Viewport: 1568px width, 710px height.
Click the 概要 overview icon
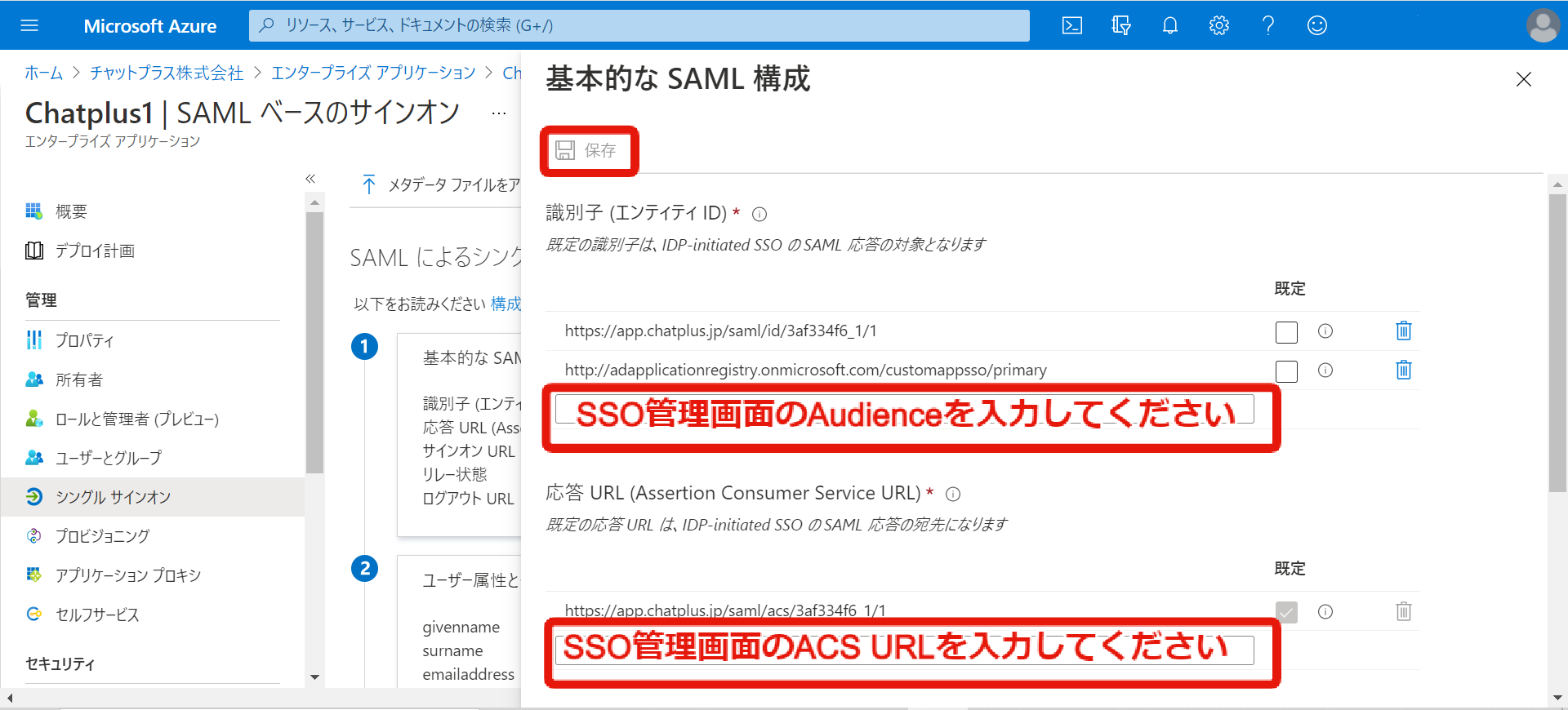(x=33, y=211)
